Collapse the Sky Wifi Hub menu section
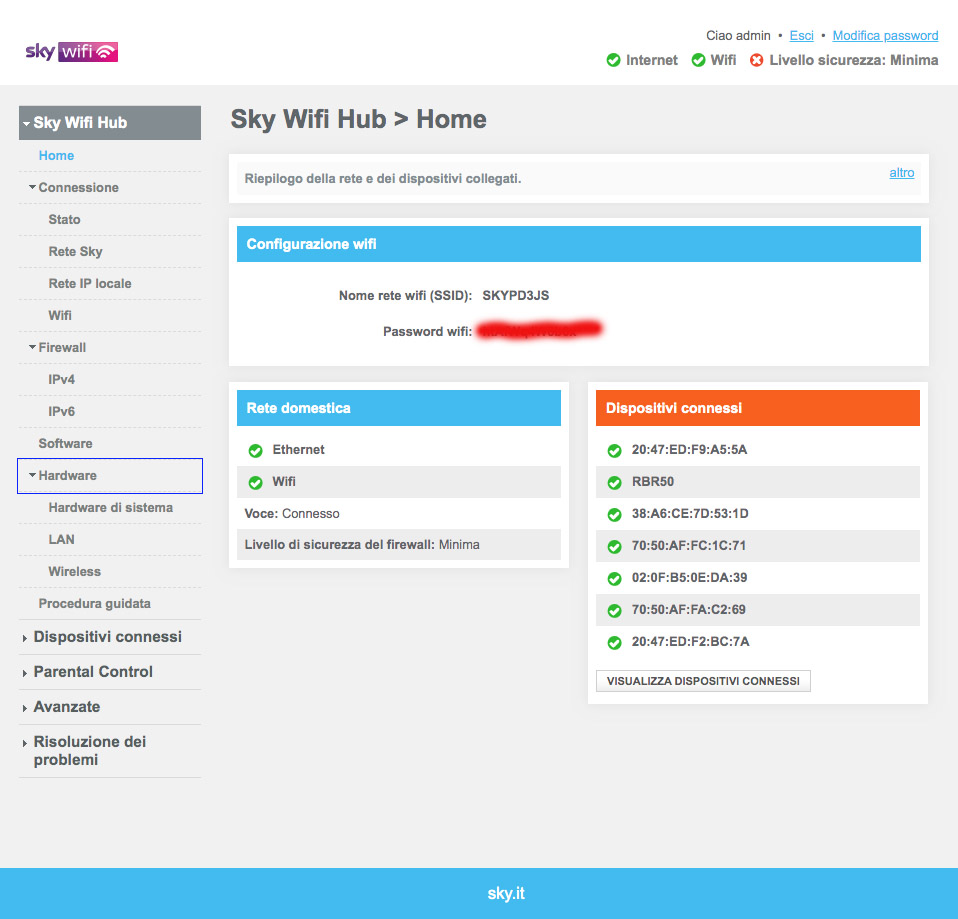This screenshot has width=958, height=919. point(110,123)
